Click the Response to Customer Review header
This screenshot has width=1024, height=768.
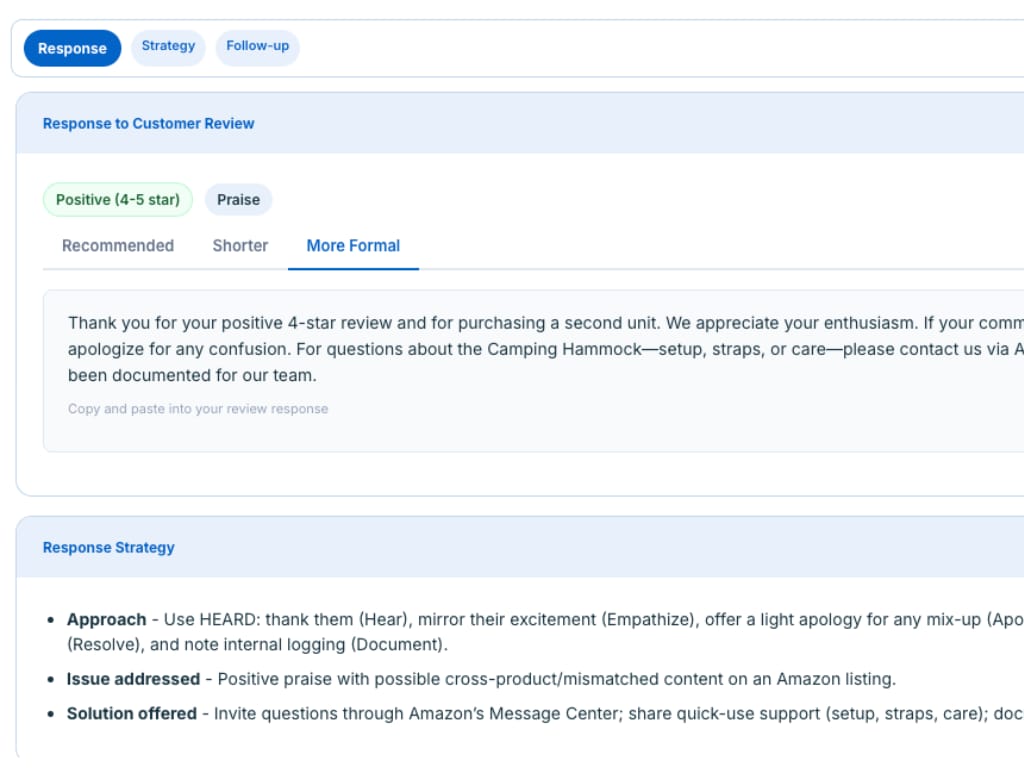148,124
